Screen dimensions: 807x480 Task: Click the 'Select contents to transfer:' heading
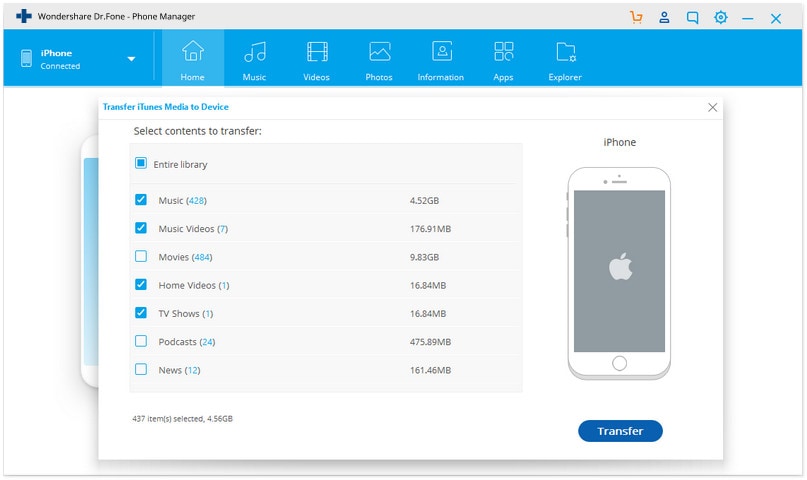pyautogui.click(x=198, y=131)
